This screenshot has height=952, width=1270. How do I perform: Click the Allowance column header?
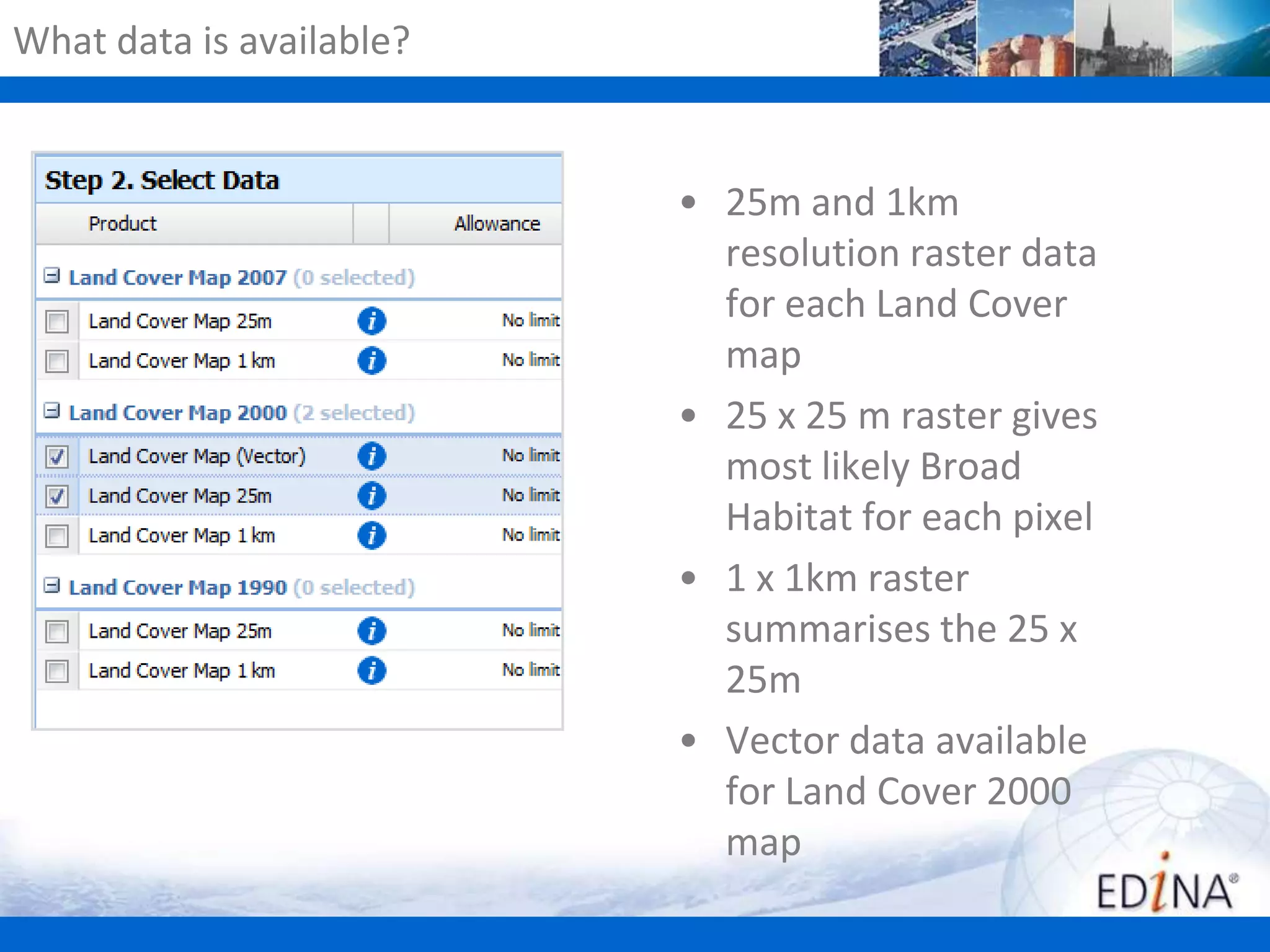(x=476, y=223)
